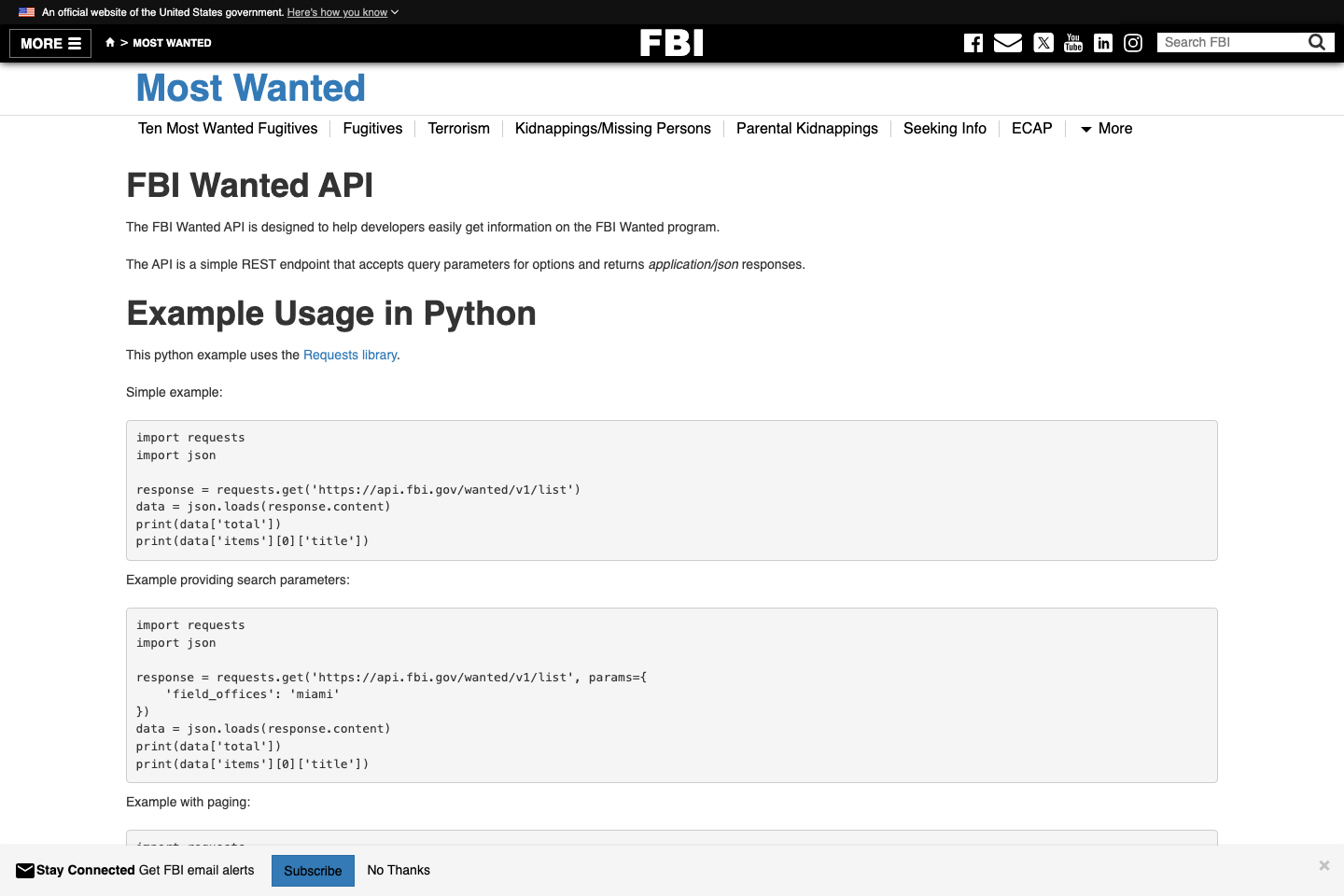Click the YouTube icon

click(1072, 43)
